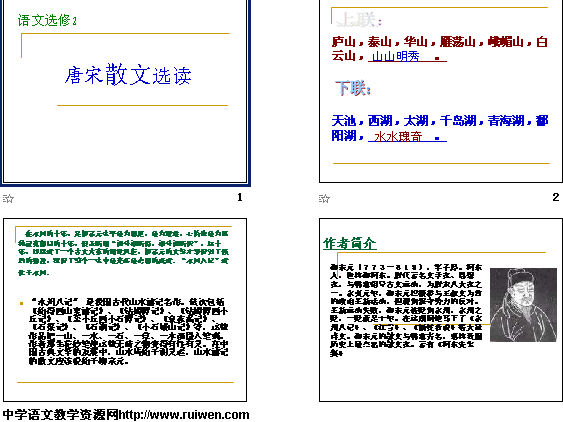Image resolution: width=563 pixels, height=422 pixels.
Task: Click the 唐宋散文选读 title text
Action: pos(128,75)
